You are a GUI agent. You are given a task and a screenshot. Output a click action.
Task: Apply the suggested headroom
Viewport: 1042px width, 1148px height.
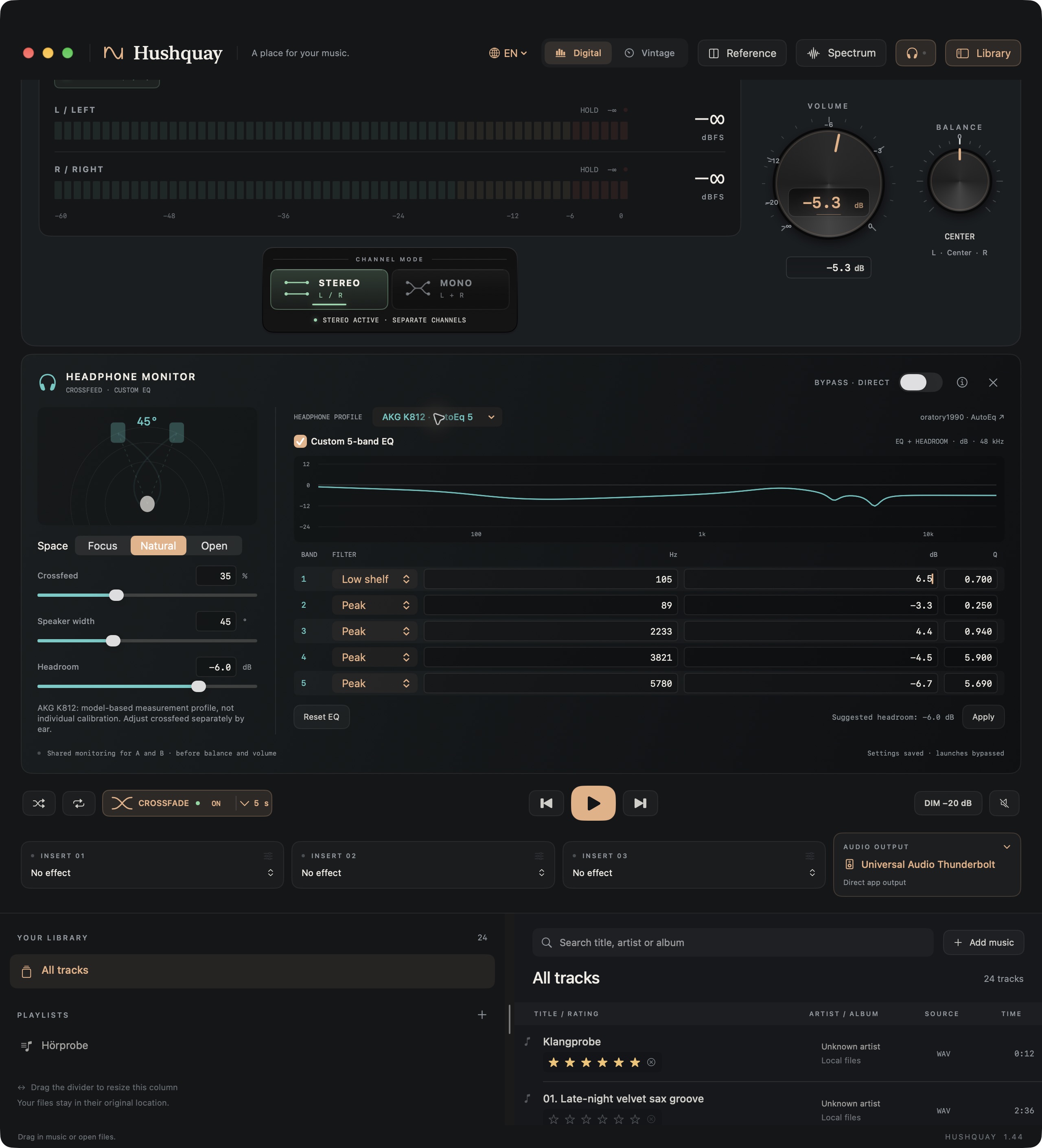[983, 717]
